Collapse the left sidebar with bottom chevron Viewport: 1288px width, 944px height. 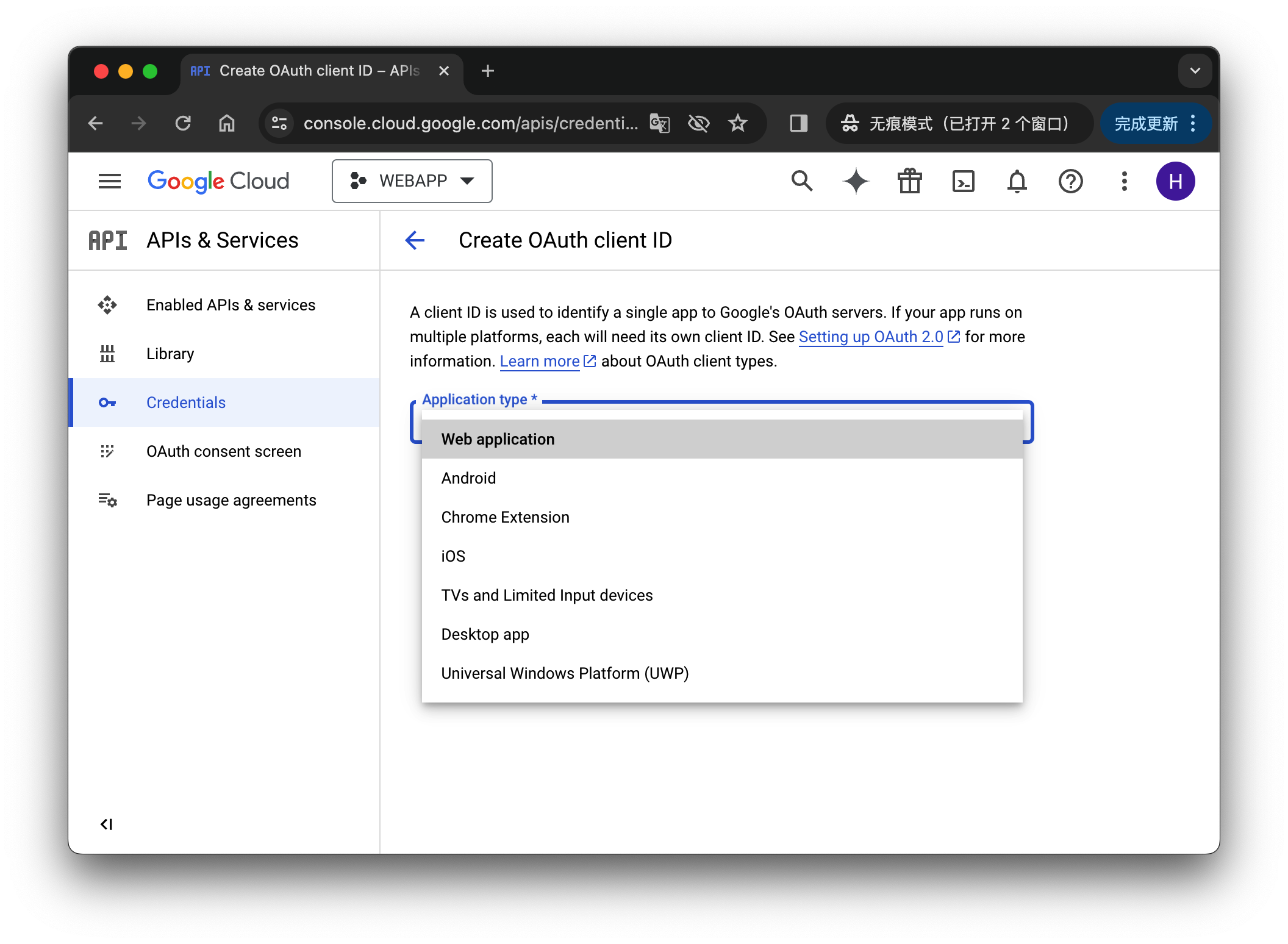click(x=107, y=824)
